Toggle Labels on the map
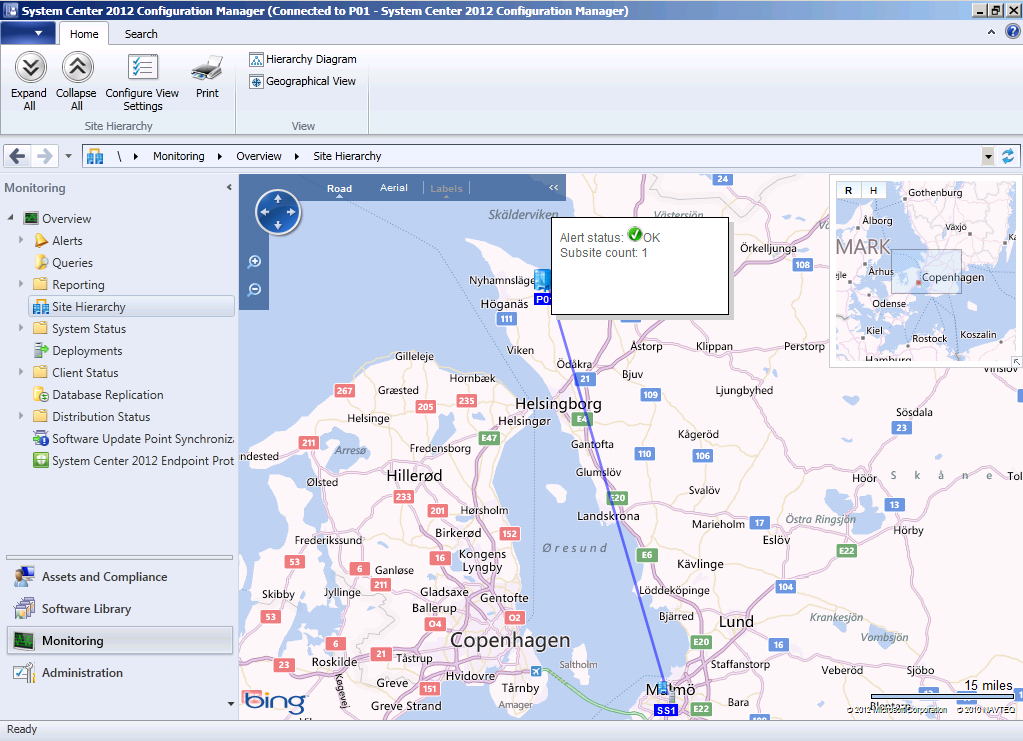Image resolution: width=1023 pixels, height=741 pixels. tap(446, 189)
